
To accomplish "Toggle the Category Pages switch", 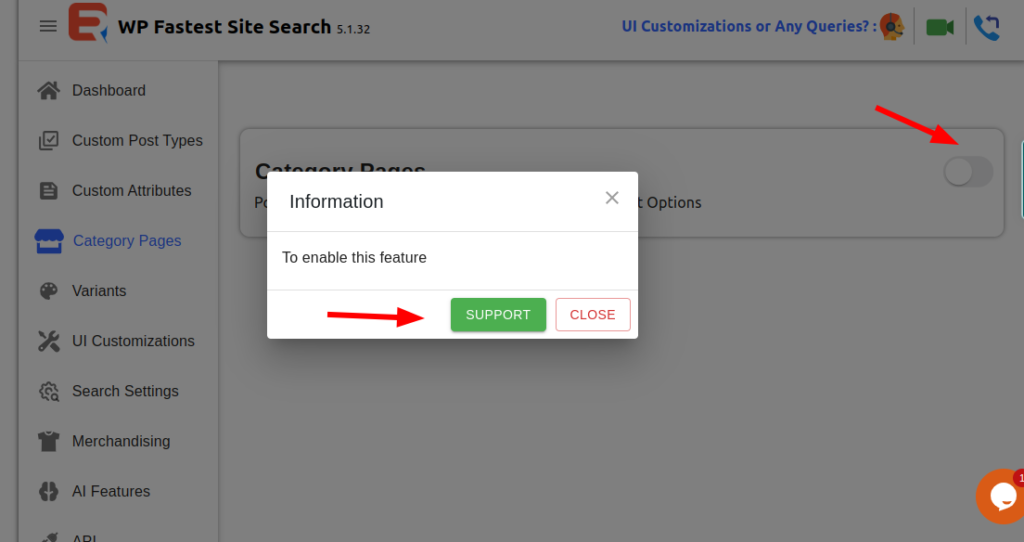I will (x=968, y=172).
